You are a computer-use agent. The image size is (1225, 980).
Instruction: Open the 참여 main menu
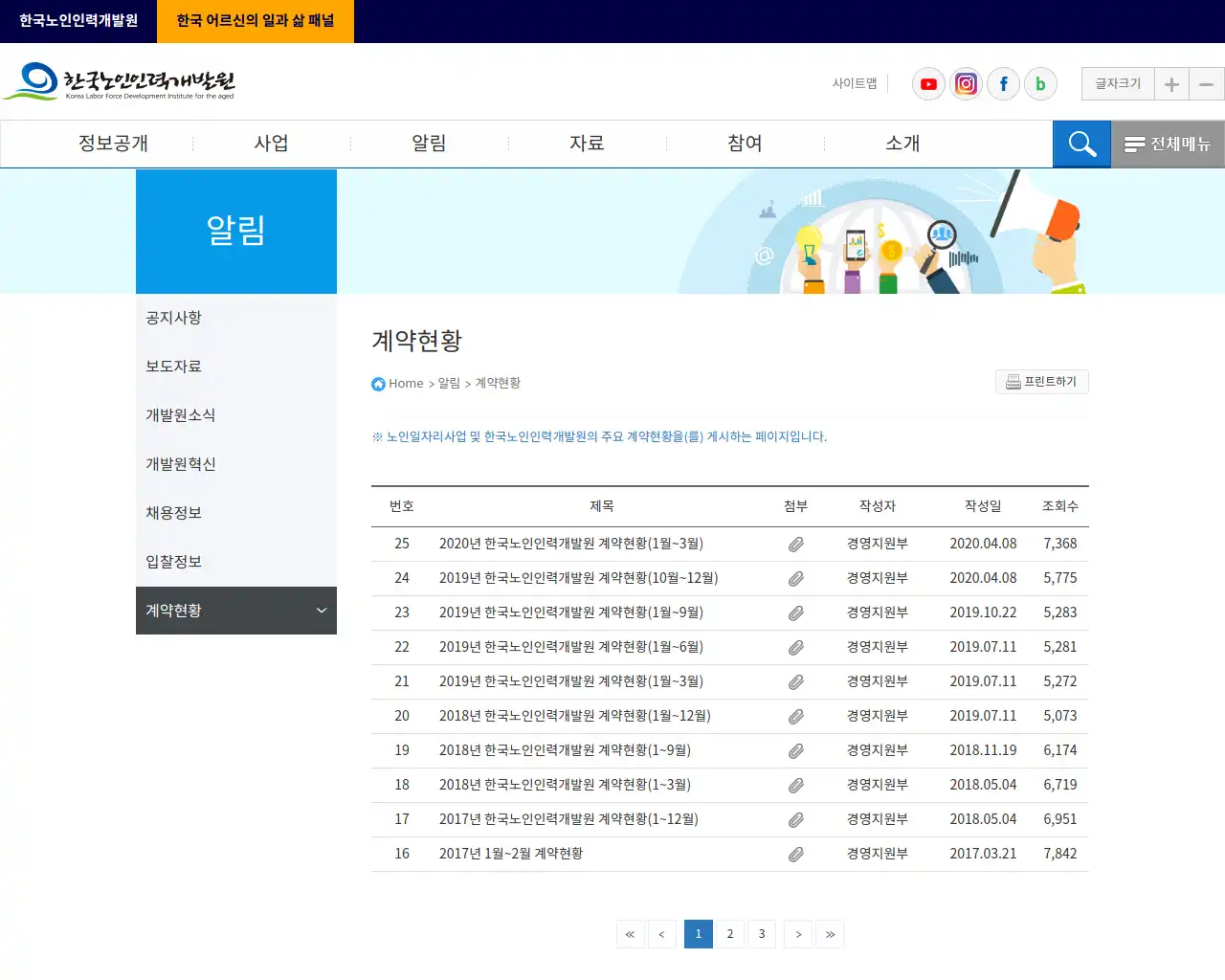click(x=745, y=144)
